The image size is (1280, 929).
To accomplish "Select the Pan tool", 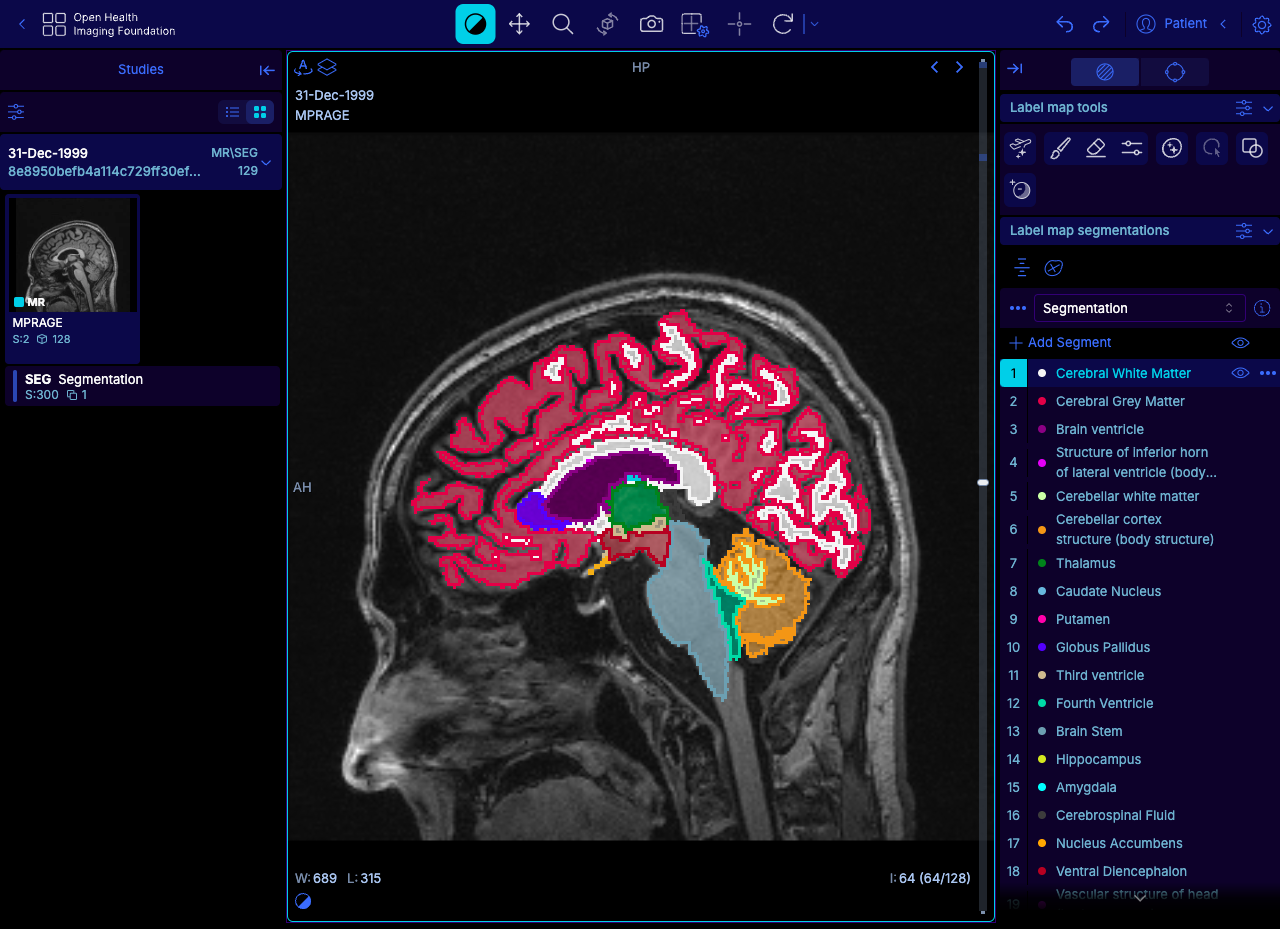I will point(519,24).
